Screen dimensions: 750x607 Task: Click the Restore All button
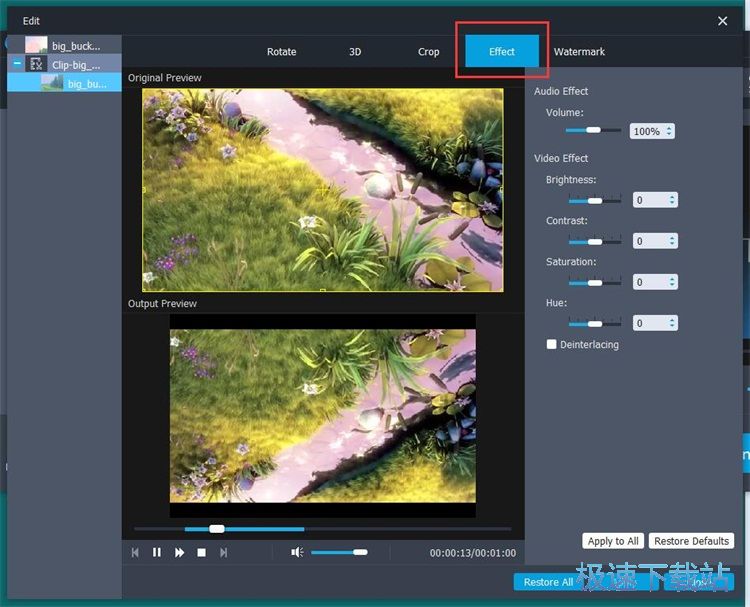548,582
